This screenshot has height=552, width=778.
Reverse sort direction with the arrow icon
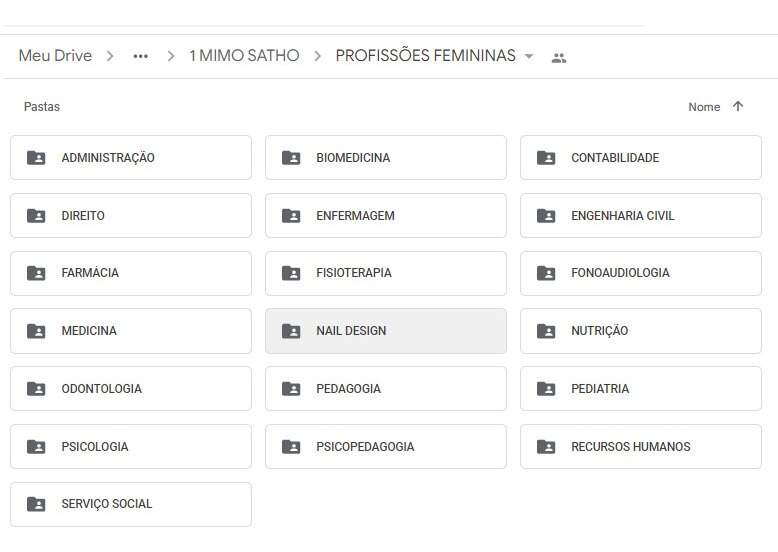pos(738,106)
